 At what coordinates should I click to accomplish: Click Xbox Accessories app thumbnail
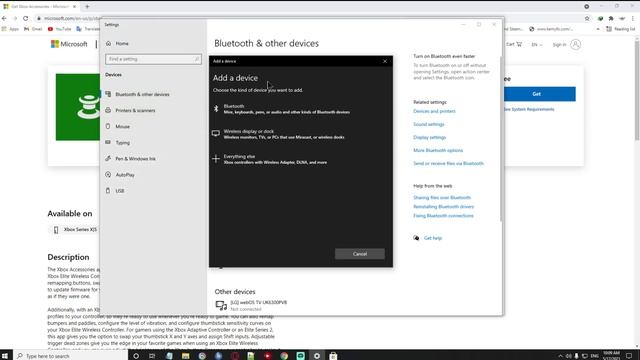(78, 107)
